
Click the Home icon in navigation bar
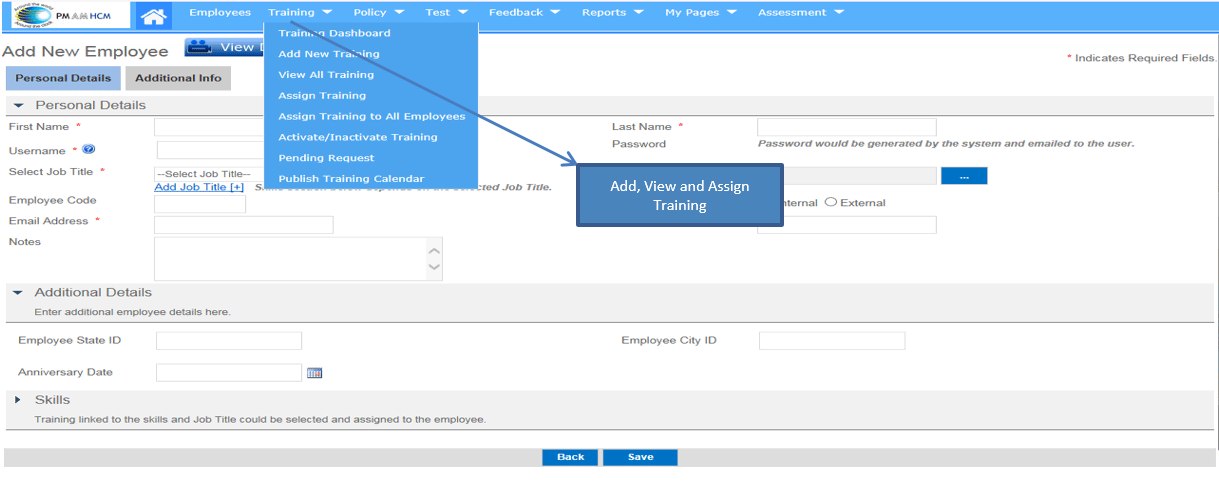tap(152, 15)
